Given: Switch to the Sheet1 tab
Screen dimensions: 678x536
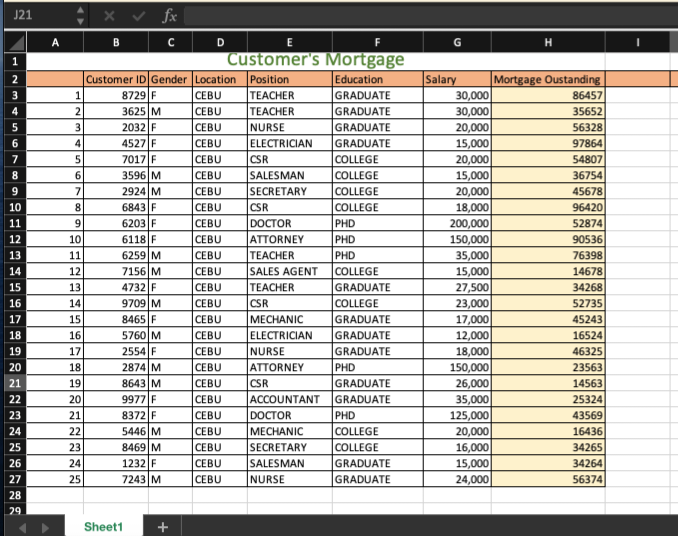Looking at the screenshot, I should [x=104, y=526].
